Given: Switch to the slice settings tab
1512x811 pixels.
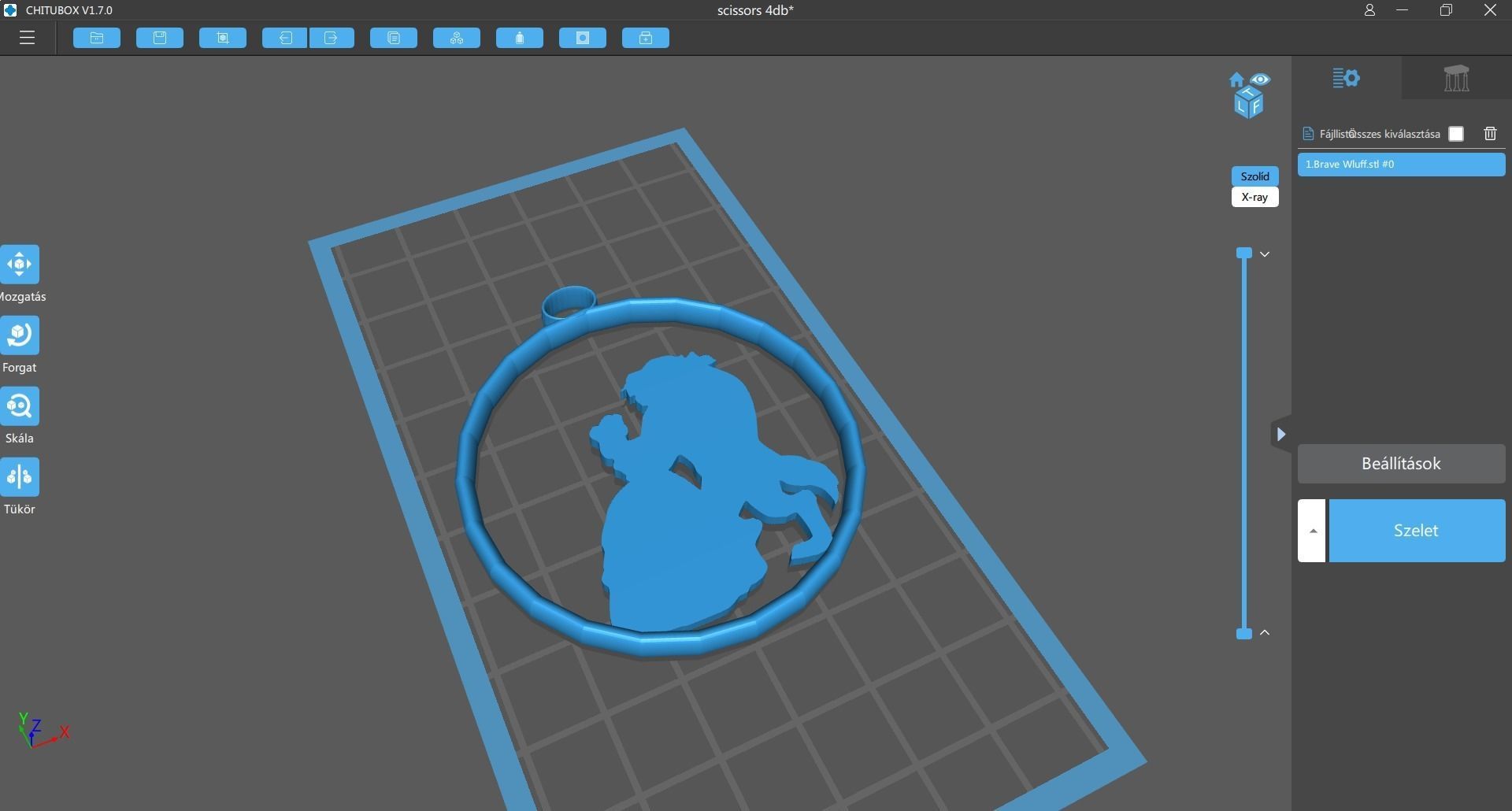Looking at the screenshot, I should (1346, 78).
